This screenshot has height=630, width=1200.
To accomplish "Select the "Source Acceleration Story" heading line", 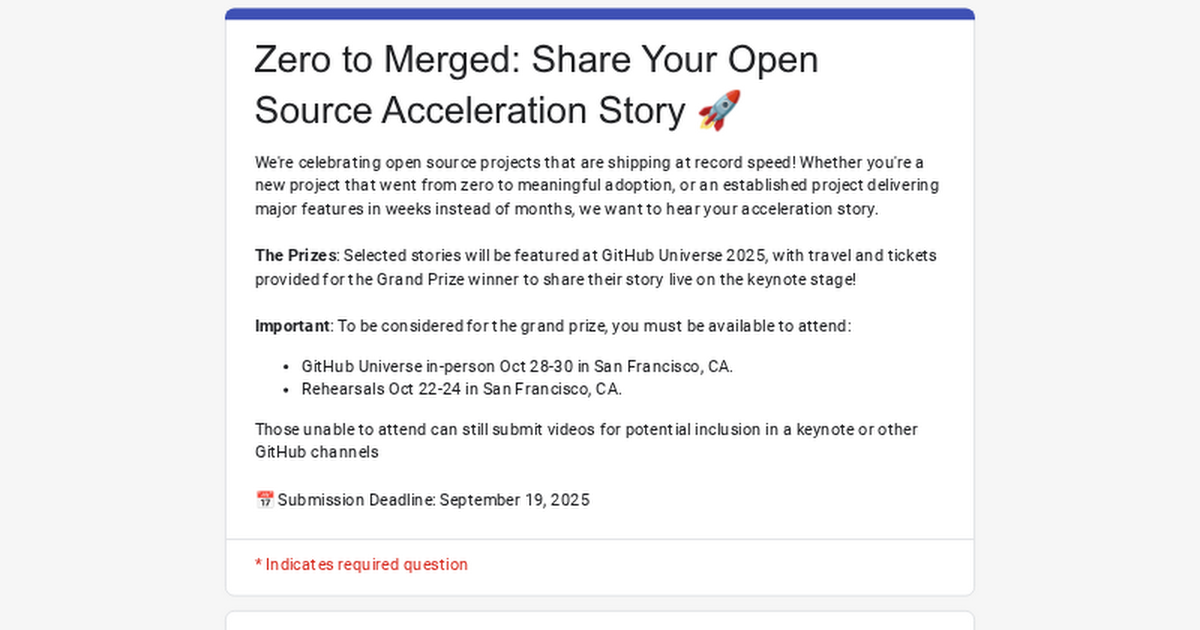I will pyautogui.click(x=470, y=110).
